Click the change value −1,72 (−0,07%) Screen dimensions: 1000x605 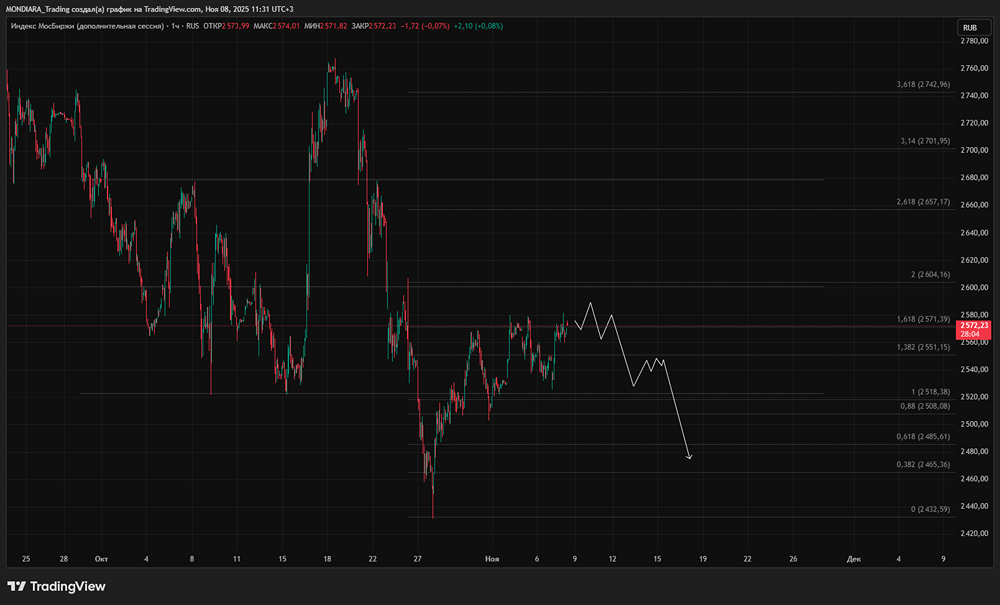pos(425,26)
